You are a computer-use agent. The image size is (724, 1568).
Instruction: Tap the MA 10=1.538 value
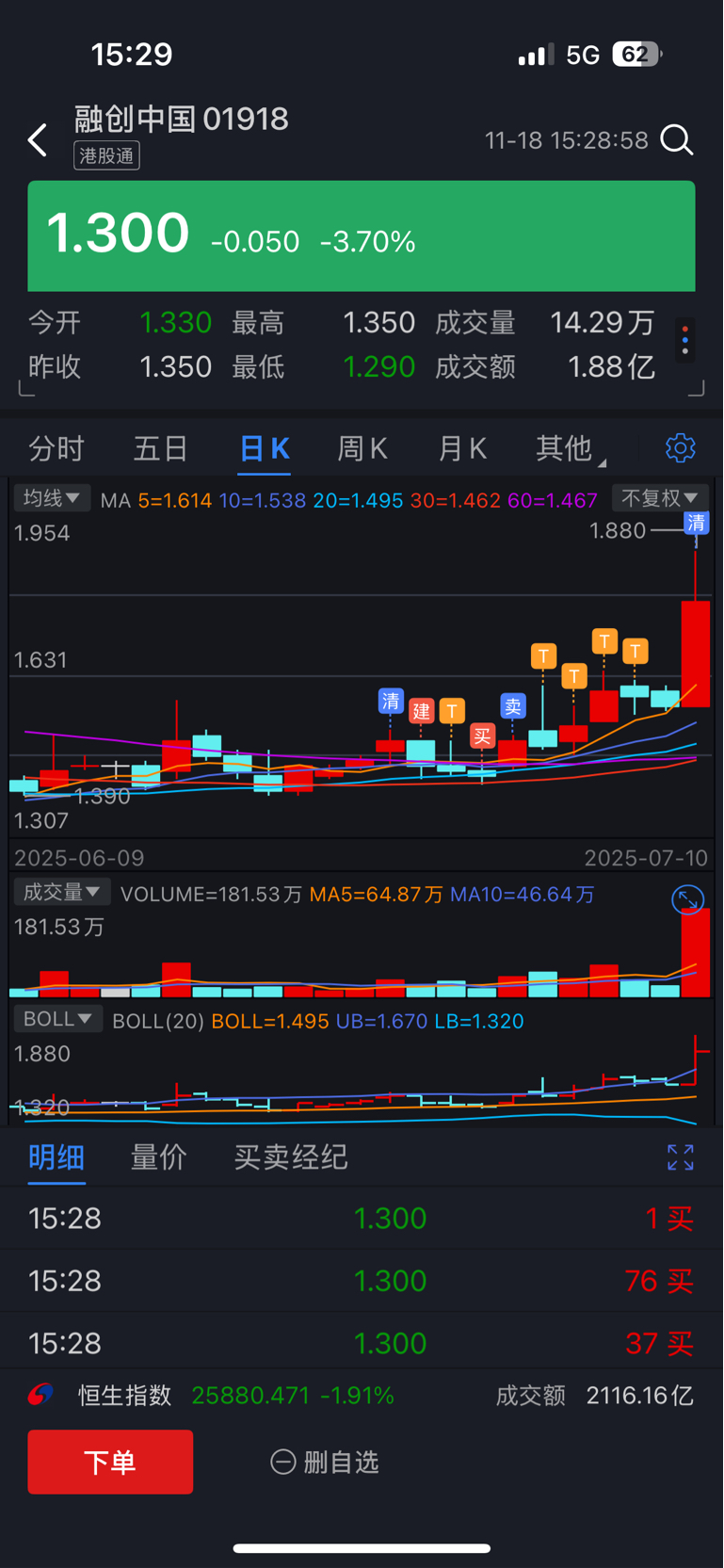pos(263,500)
